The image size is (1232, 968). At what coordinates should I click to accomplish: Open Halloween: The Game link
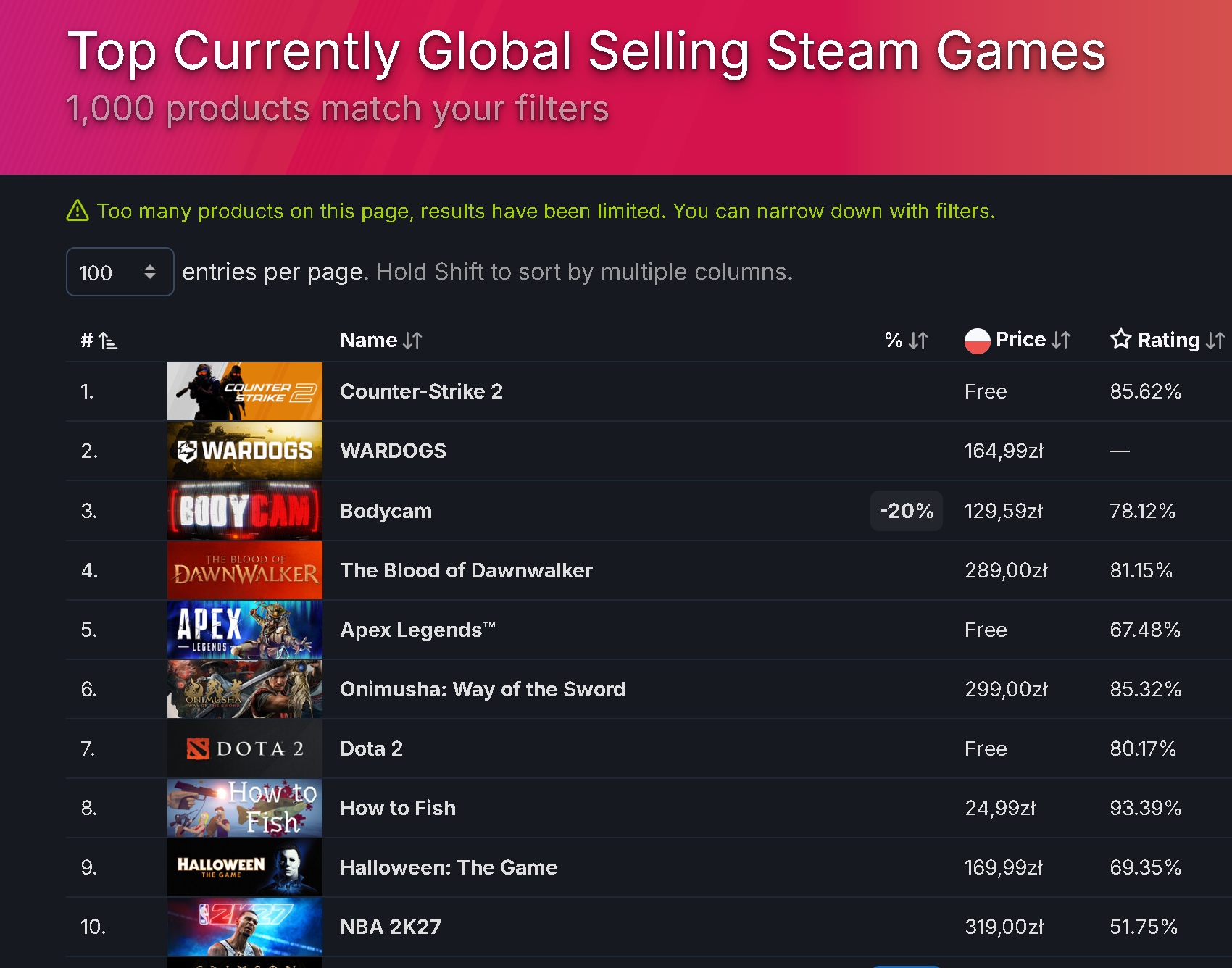coord(449,867)
